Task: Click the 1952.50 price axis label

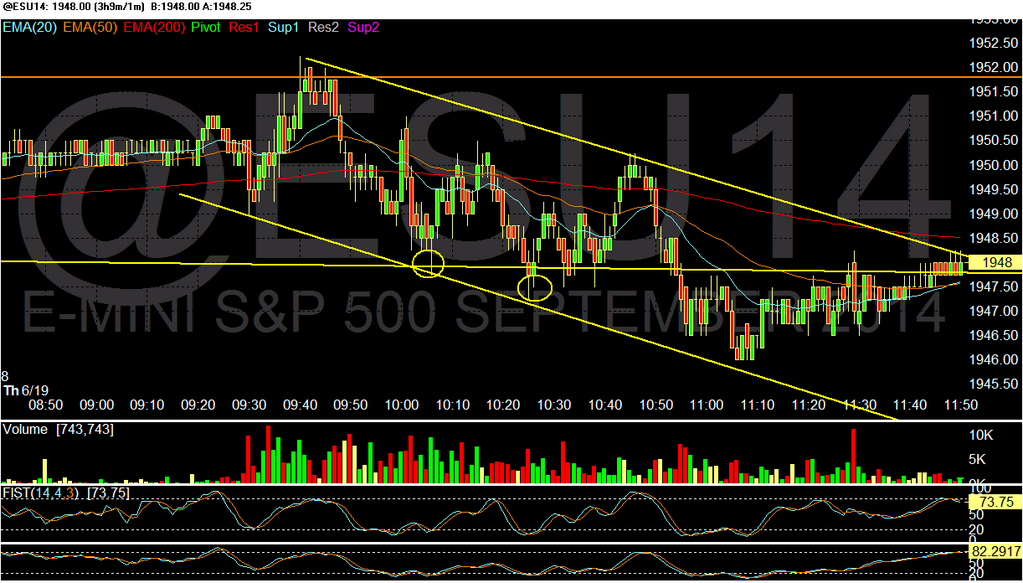Action: tap(994, 44)
